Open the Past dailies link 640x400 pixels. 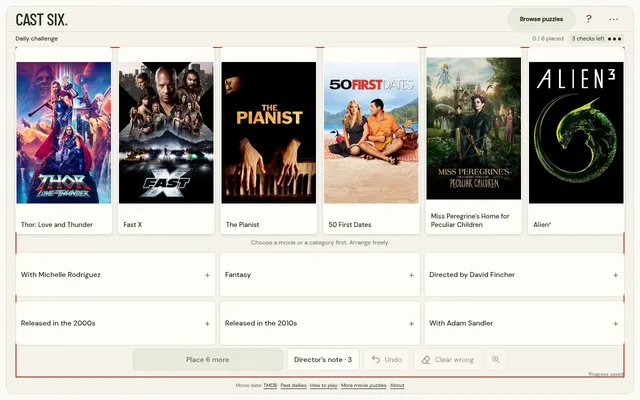[x=293, y=385]
